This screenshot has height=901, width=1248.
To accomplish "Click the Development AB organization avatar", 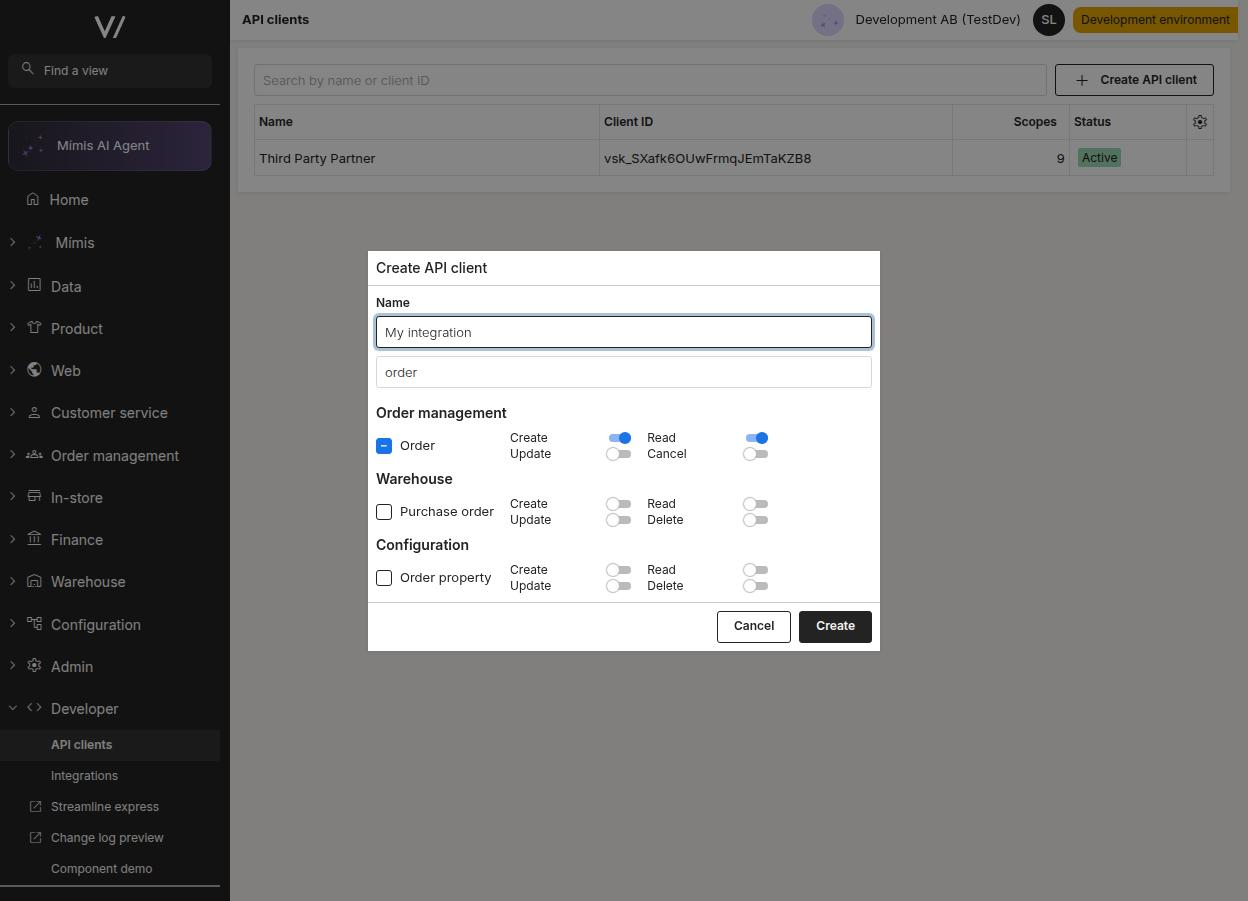I will (828, 20).
